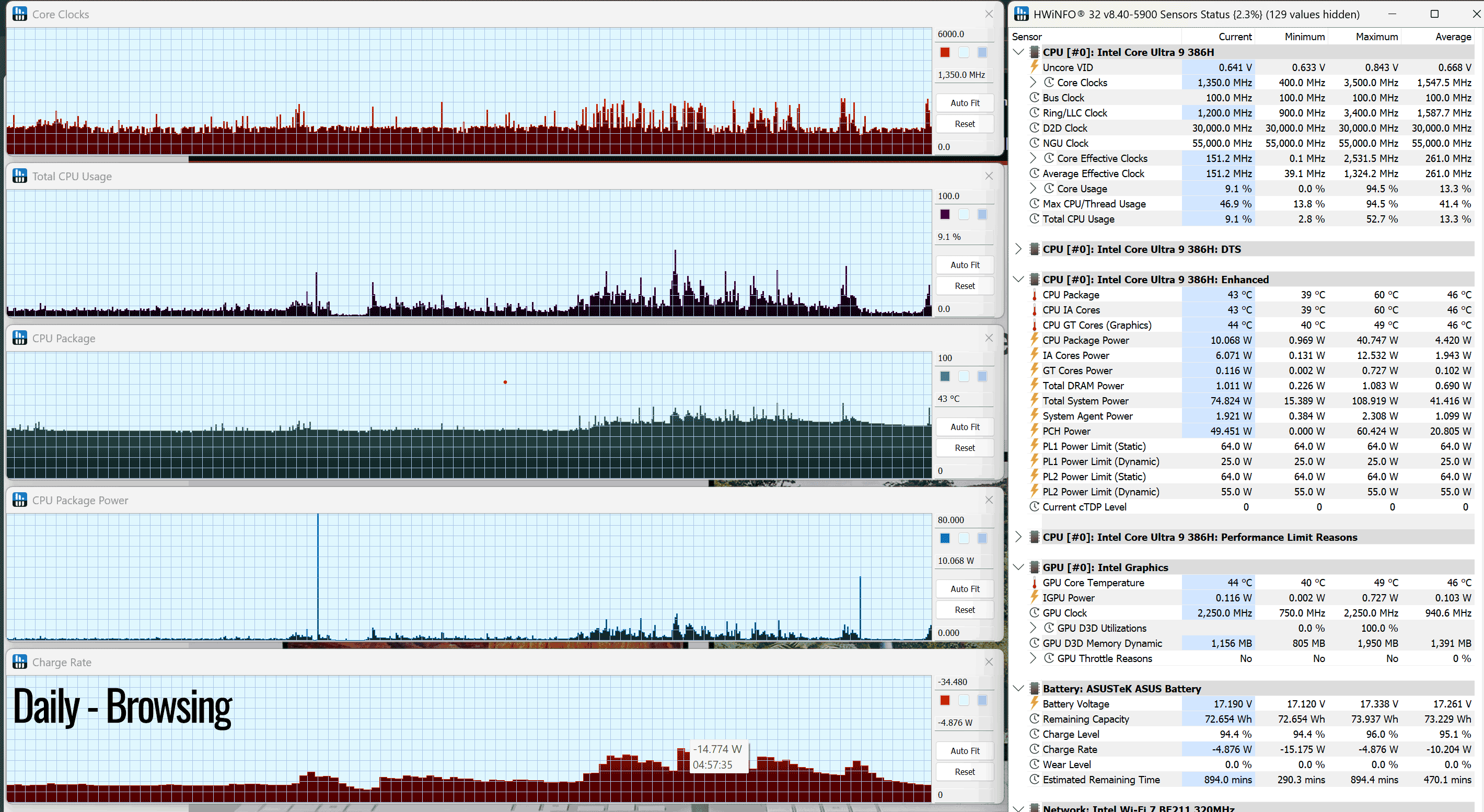Expand the Core Effective Clocks row
The height and width of the screenshot is (812, 1484).
coord(1033,158)
